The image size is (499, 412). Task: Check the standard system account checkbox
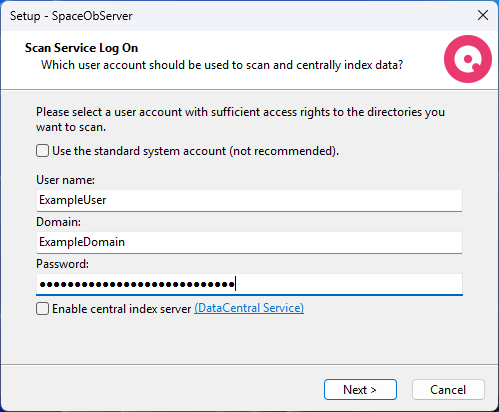click(x=43, y=151)
